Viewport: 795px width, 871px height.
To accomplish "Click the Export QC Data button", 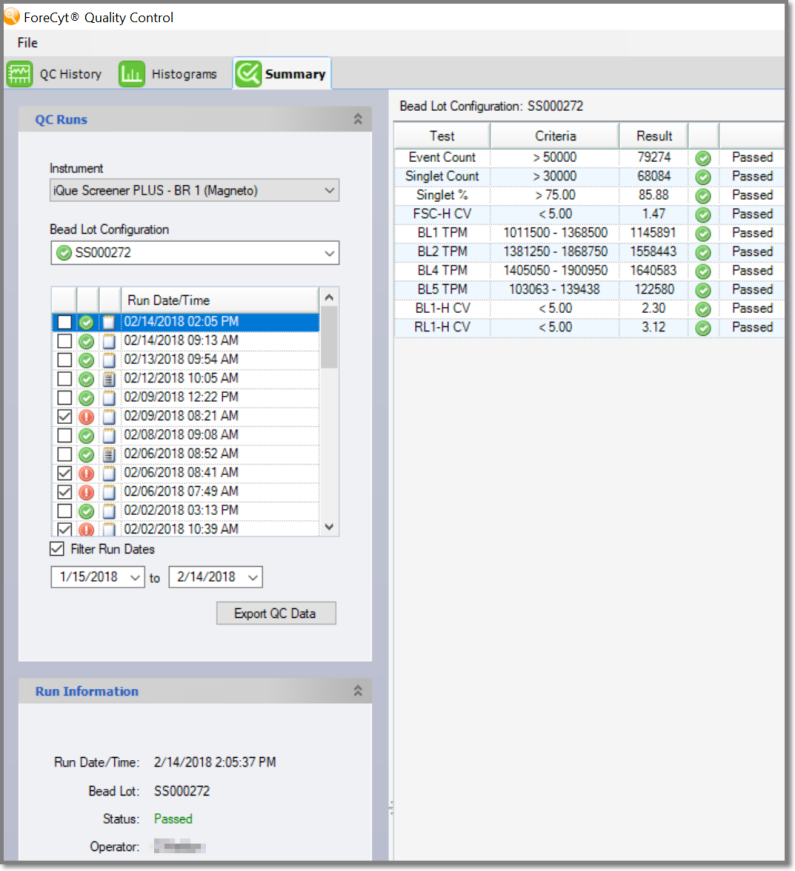I will [275, 613].
